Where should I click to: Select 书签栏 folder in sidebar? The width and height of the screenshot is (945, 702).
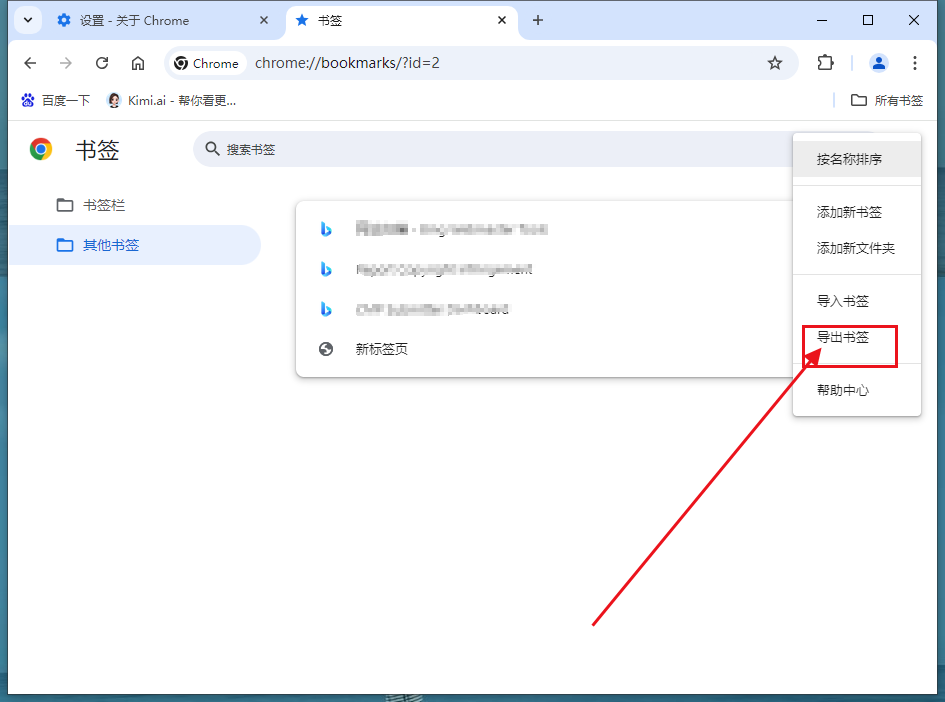[135, 205]
